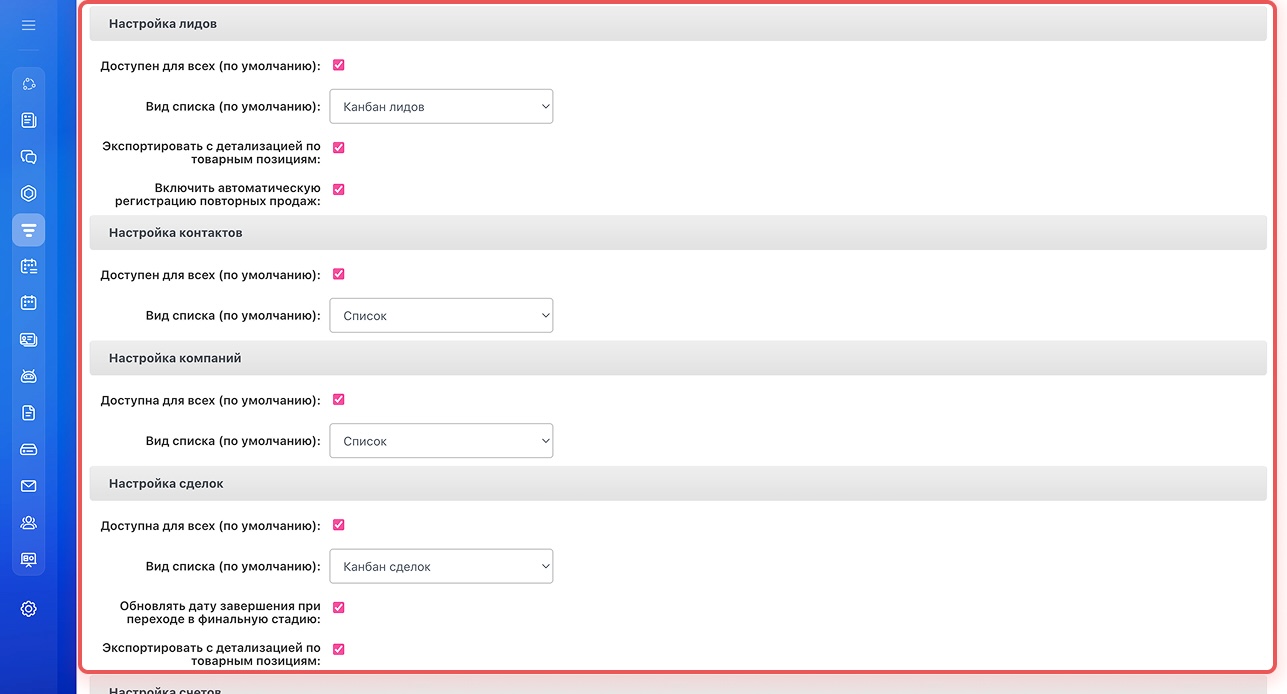Expand the companies 'Список' view dropdown

(441, 441)
